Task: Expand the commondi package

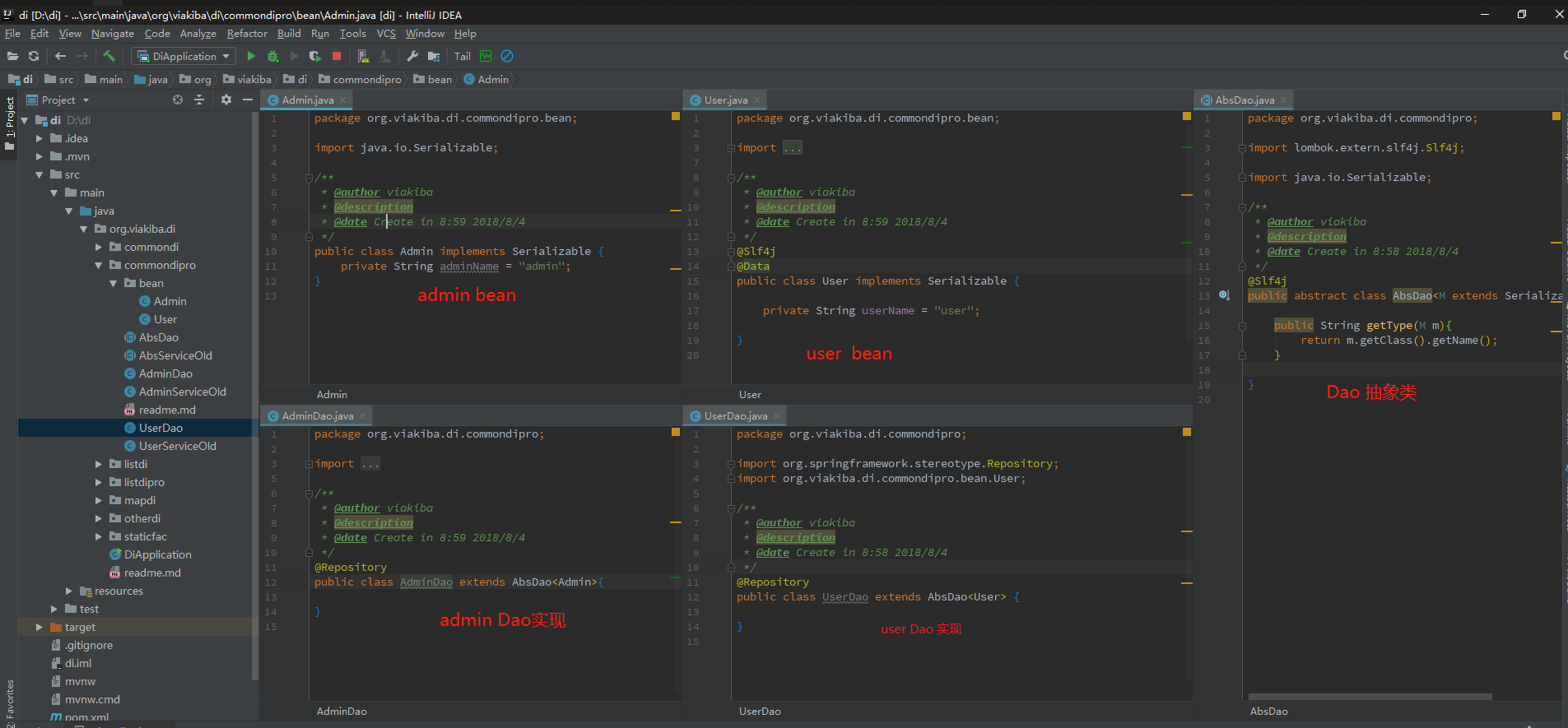Action: (x=99, y=247)
